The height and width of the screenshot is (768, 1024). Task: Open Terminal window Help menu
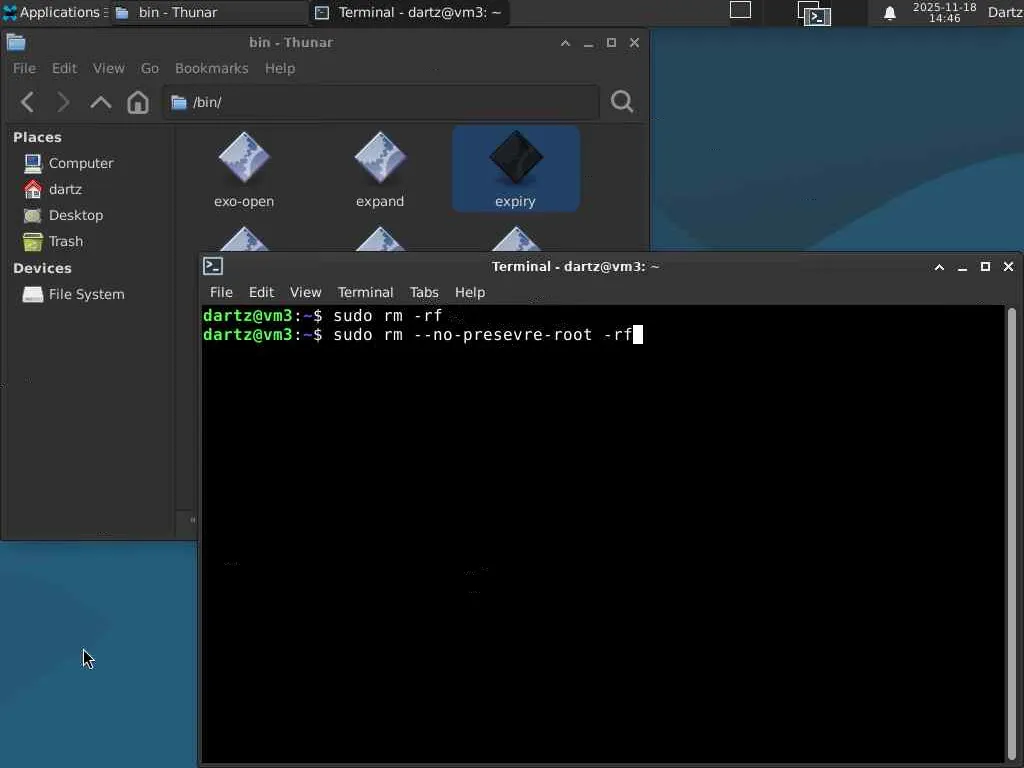(x=470, y=292)
